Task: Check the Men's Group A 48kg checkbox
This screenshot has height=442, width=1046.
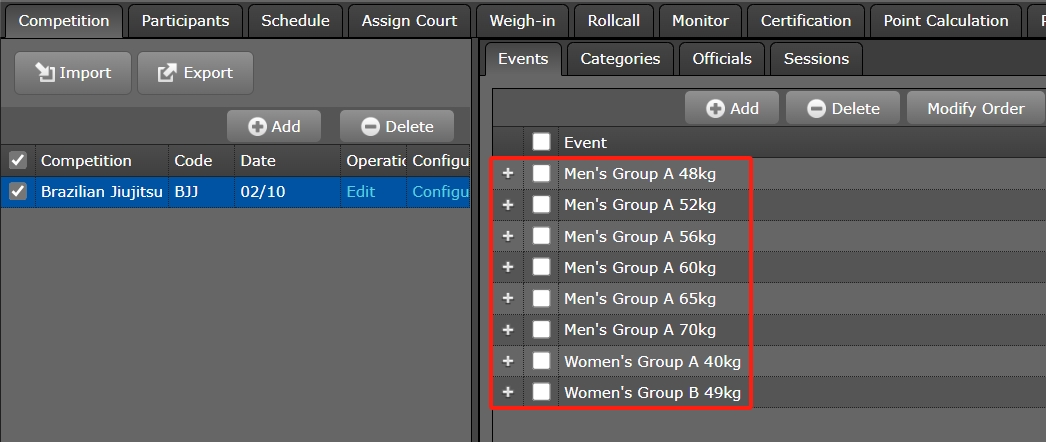Action: pos(541,174)
